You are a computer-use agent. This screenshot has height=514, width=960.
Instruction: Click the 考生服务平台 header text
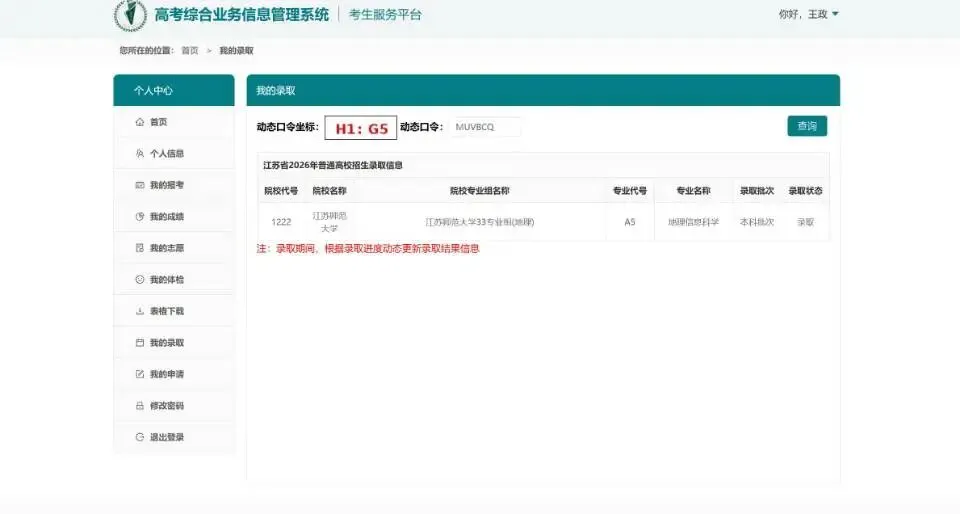[385, 15]
